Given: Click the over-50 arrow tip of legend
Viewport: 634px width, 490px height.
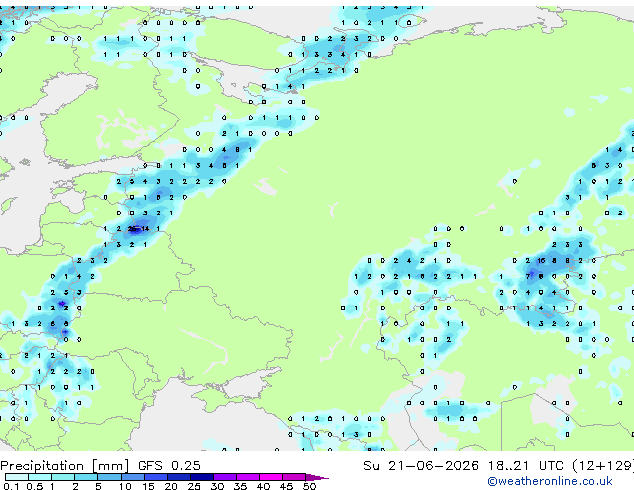Looking at the screenshot, I should point(317,478).
